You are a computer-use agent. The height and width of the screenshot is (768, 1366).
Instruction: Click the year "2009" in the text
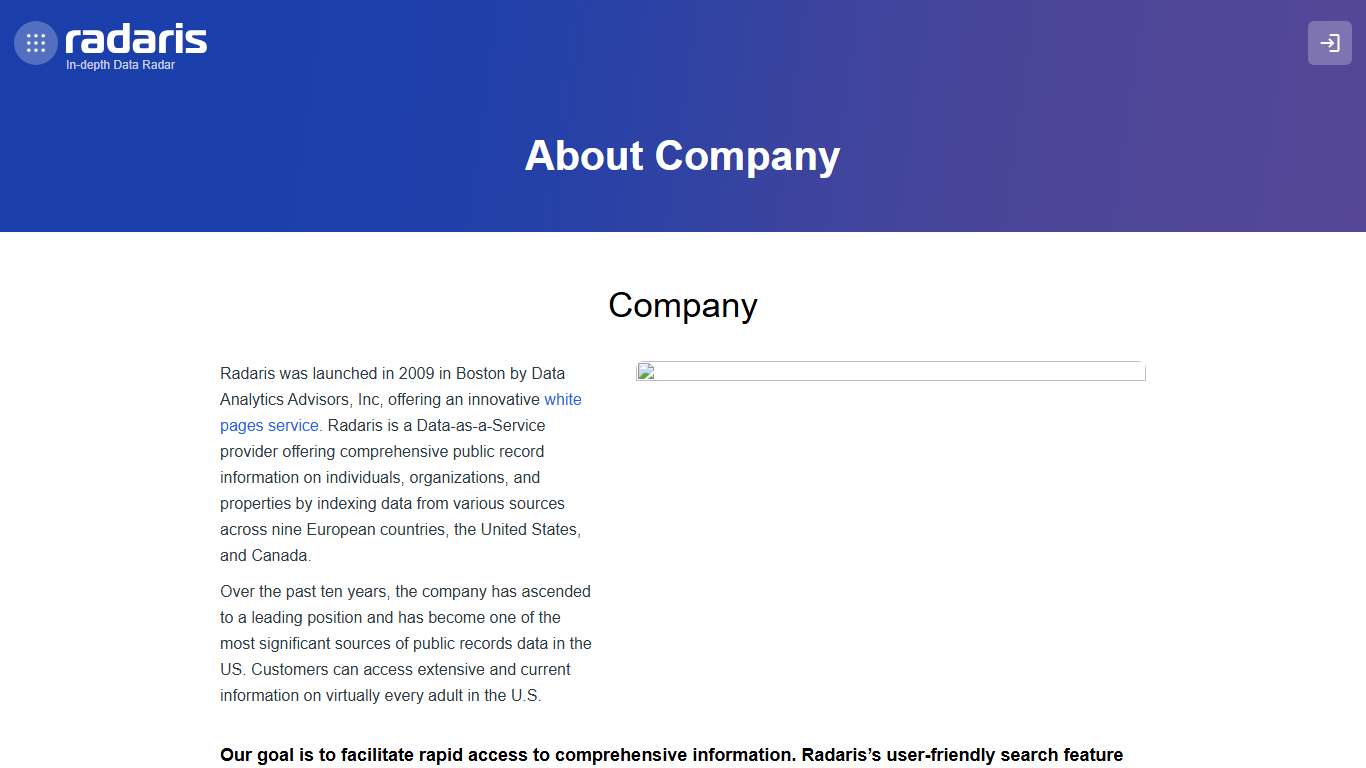tap(416, 373)
